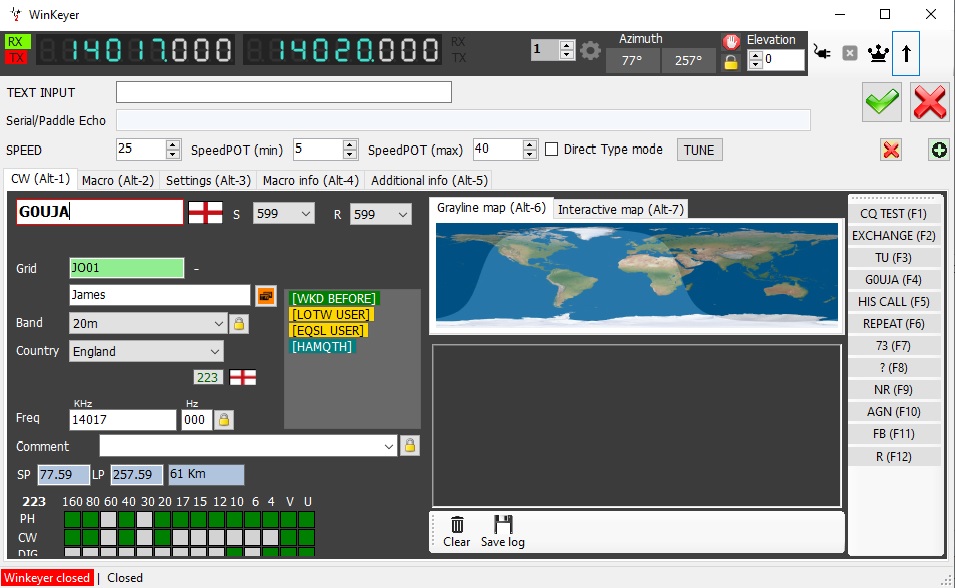Select Interactive map (Alt-7) tab
The width and height of the screenshot is (955, 588).
pyautogui.click(x=621, y=210)
